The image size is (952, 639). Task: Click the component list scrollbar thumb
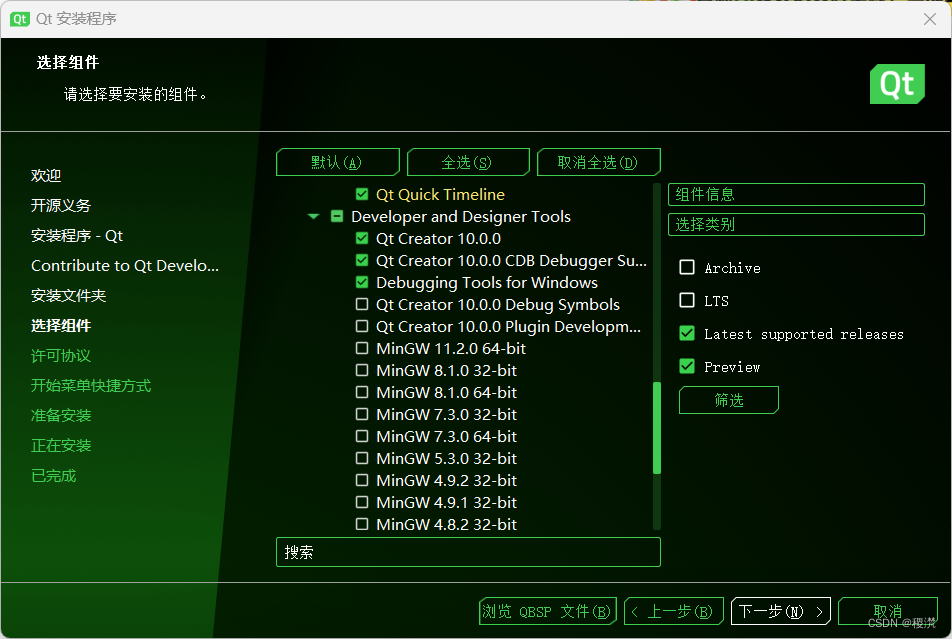pos(657,428)
